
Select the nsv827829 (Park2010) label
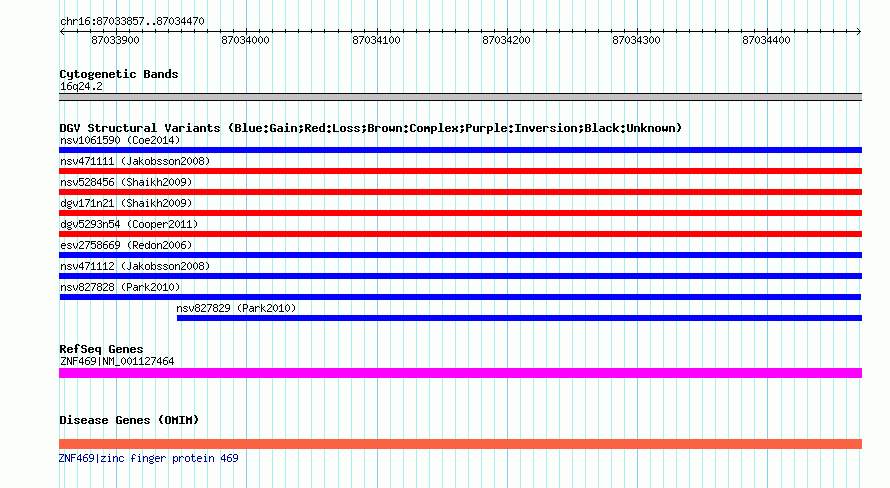point(236,308)
